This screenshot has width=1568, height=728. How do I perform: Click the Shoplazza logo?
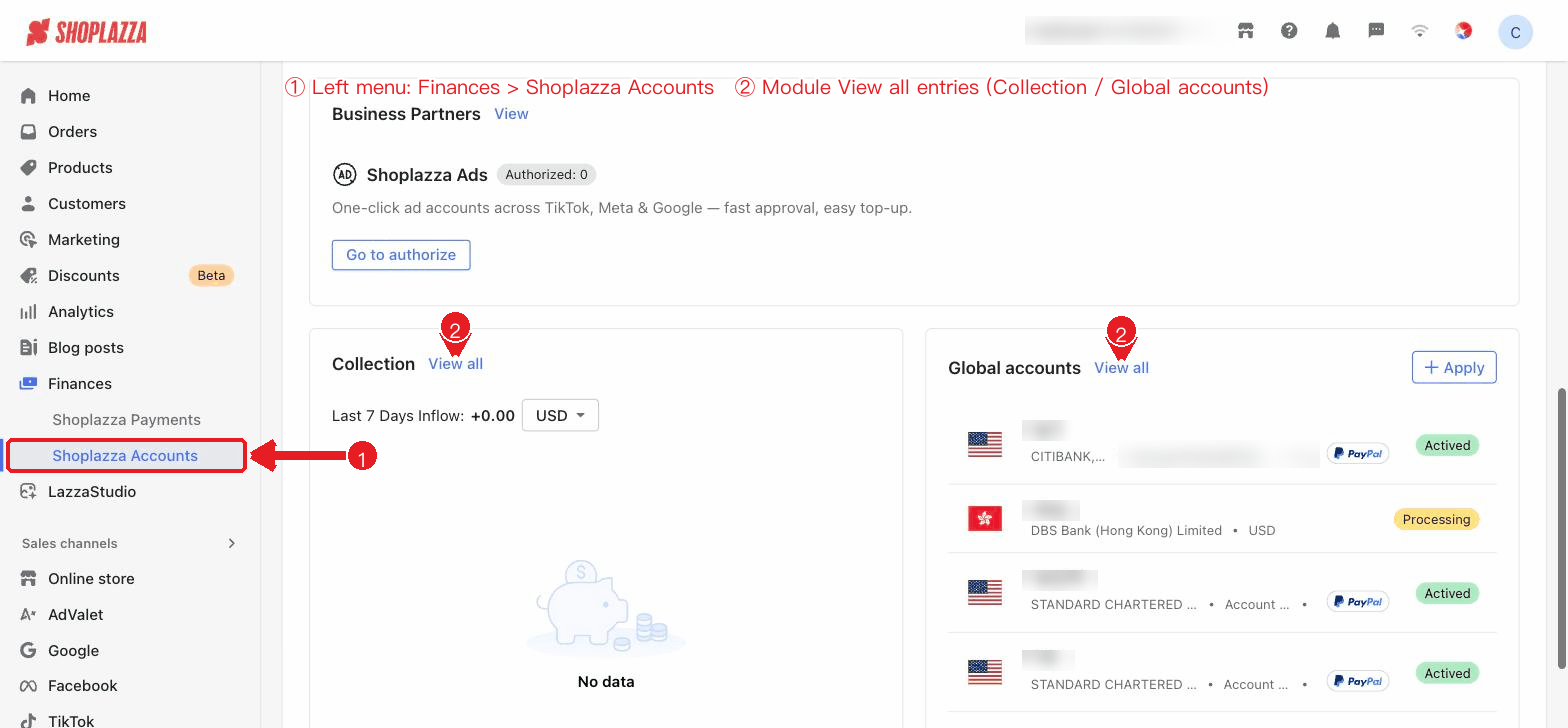(86, 32)
